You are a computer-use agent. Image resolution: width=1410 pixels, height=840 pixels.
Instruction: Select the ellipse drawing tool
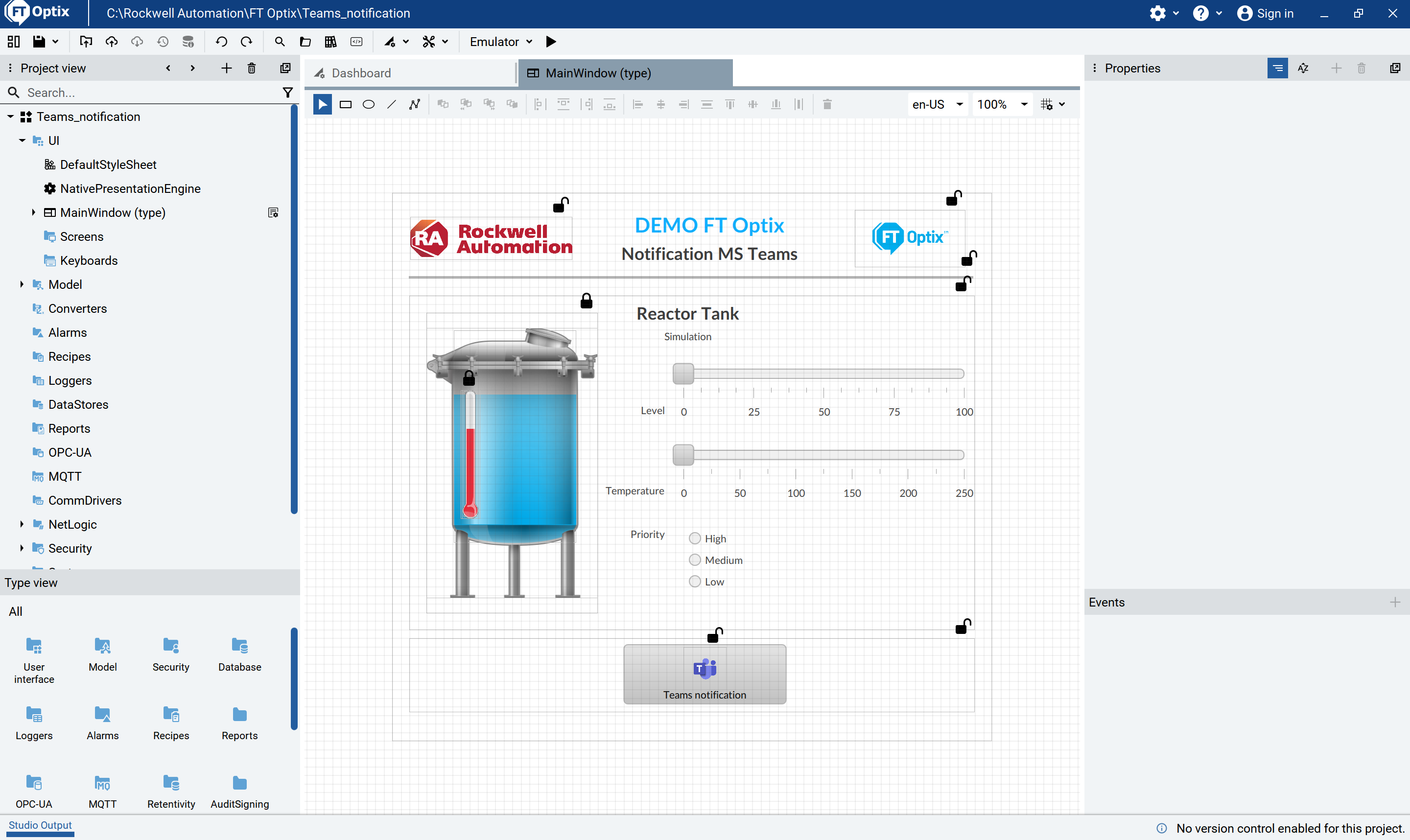point(369,104)
